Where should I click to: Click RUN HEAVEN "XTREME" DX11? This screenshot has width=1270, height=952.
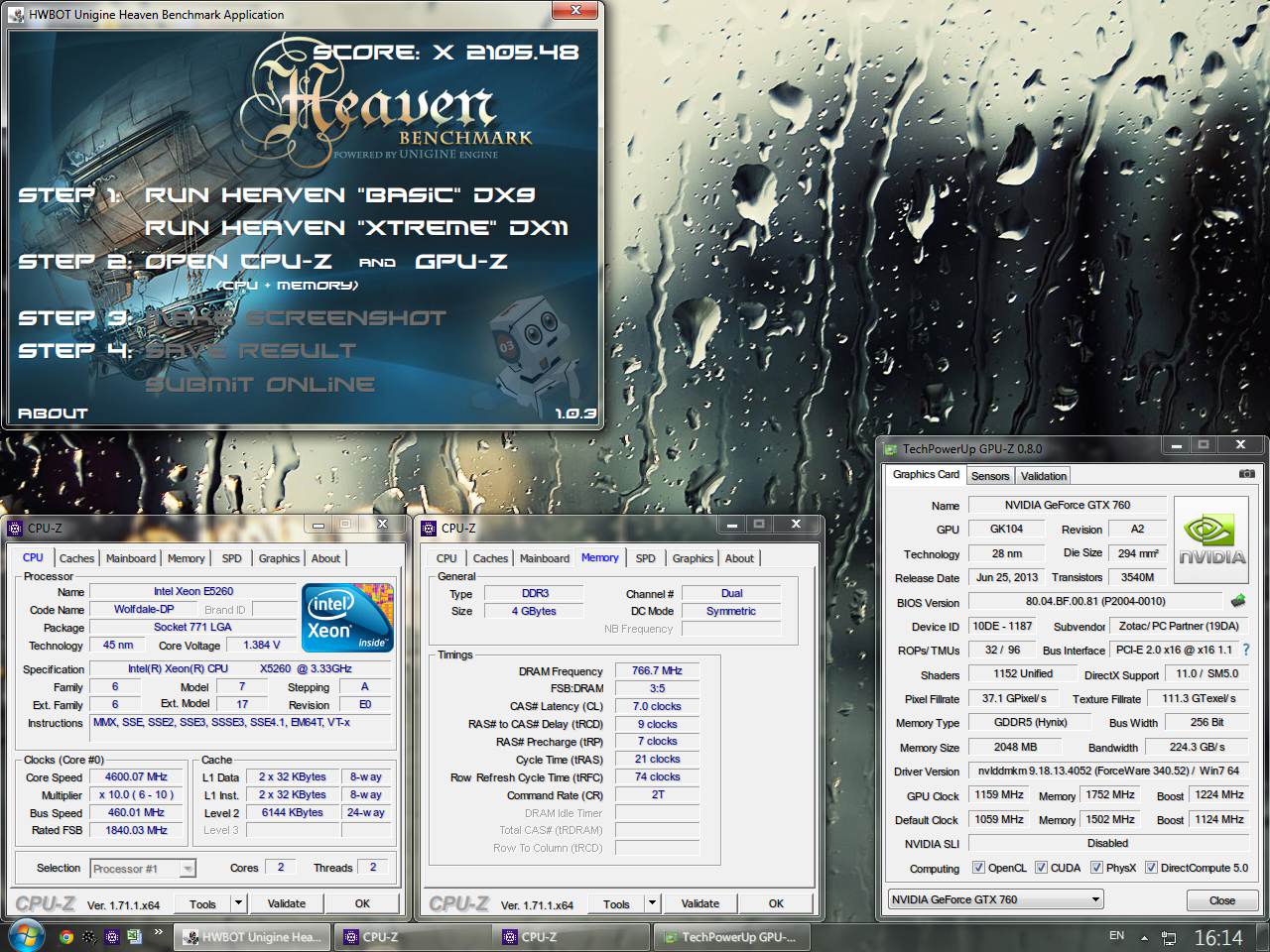(x=356, y=228)
